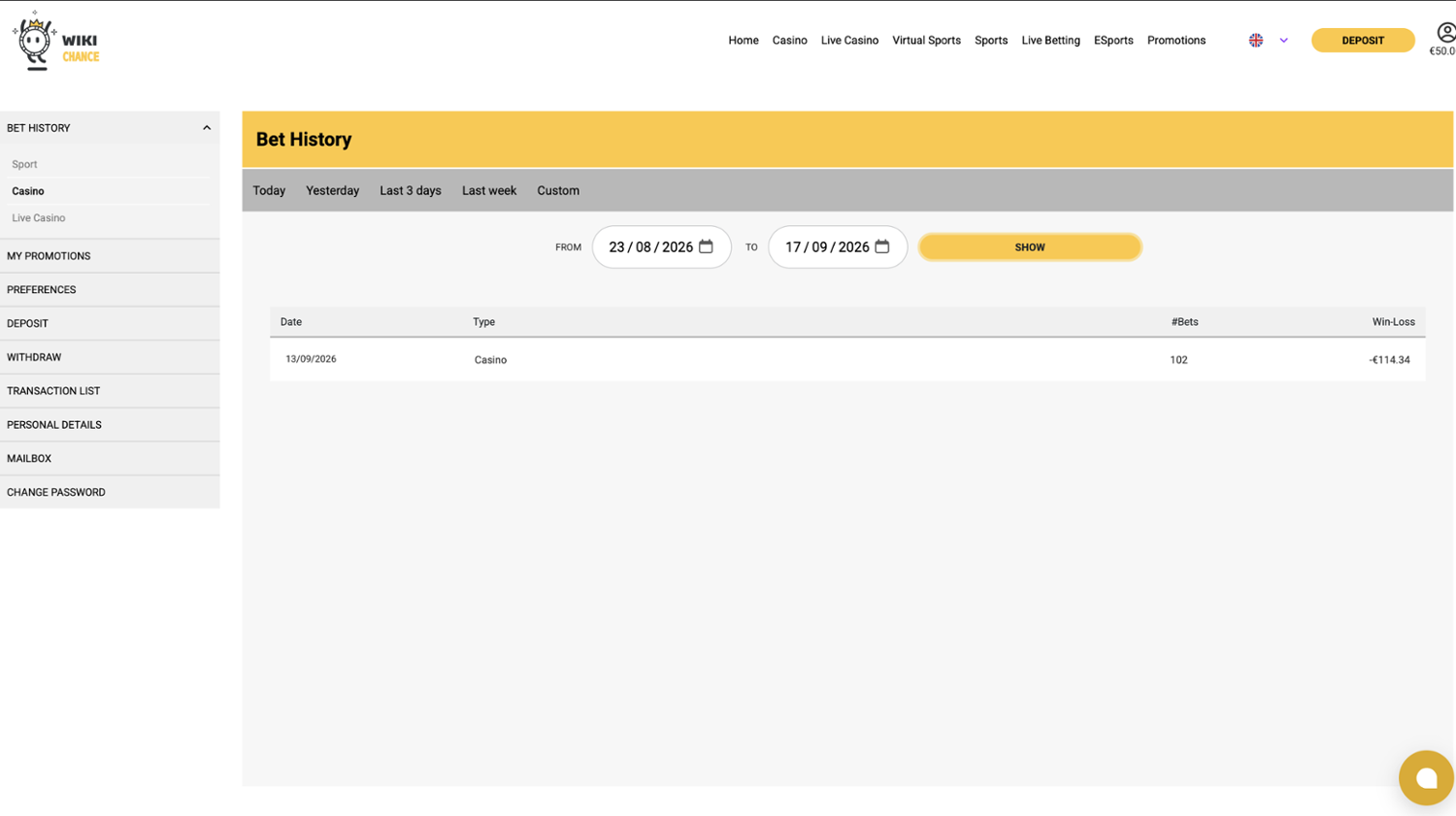
Task: Open the Casino page in top navigation
Action: tap(789, 41)
